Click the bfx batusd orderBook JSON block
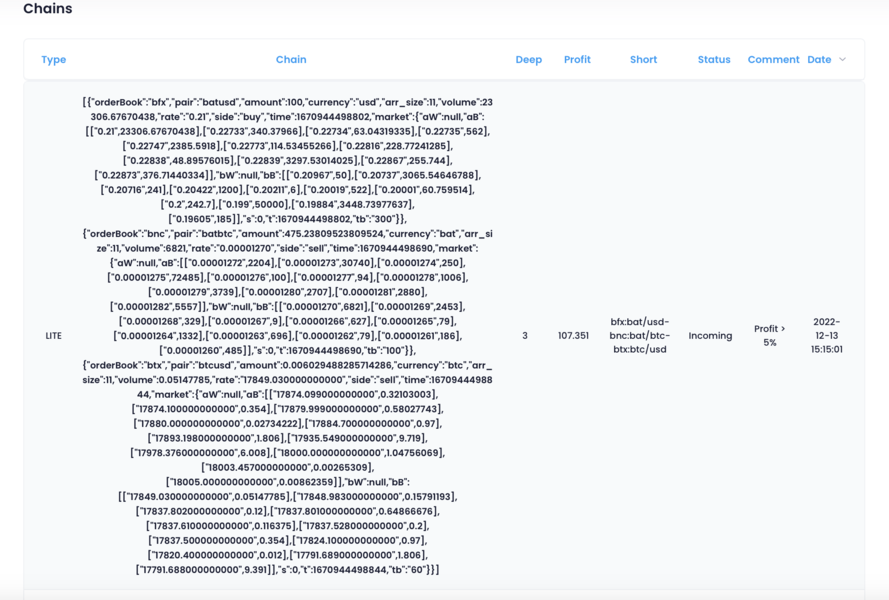 coord(288,160)
